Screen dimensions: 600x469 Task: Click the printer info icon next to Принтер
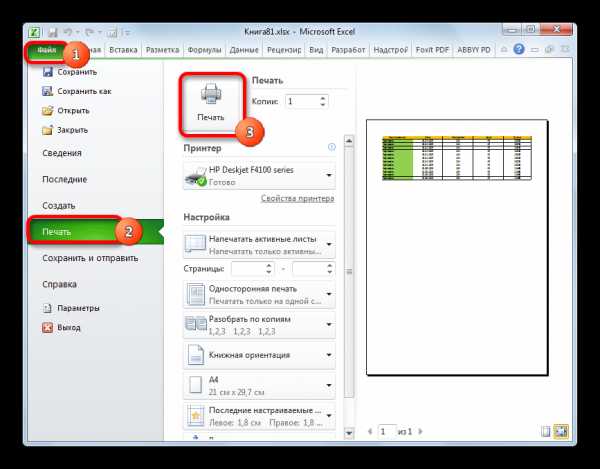332,147
